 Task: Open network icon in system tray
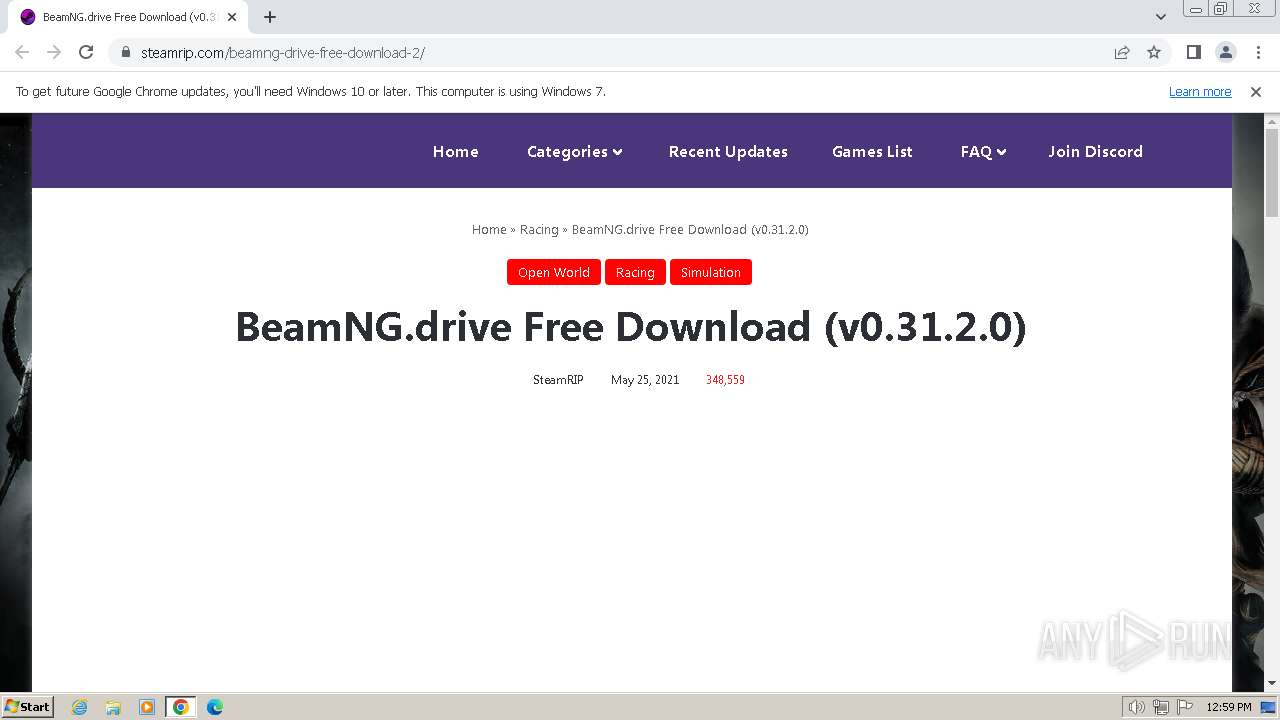click(1161, 707)
